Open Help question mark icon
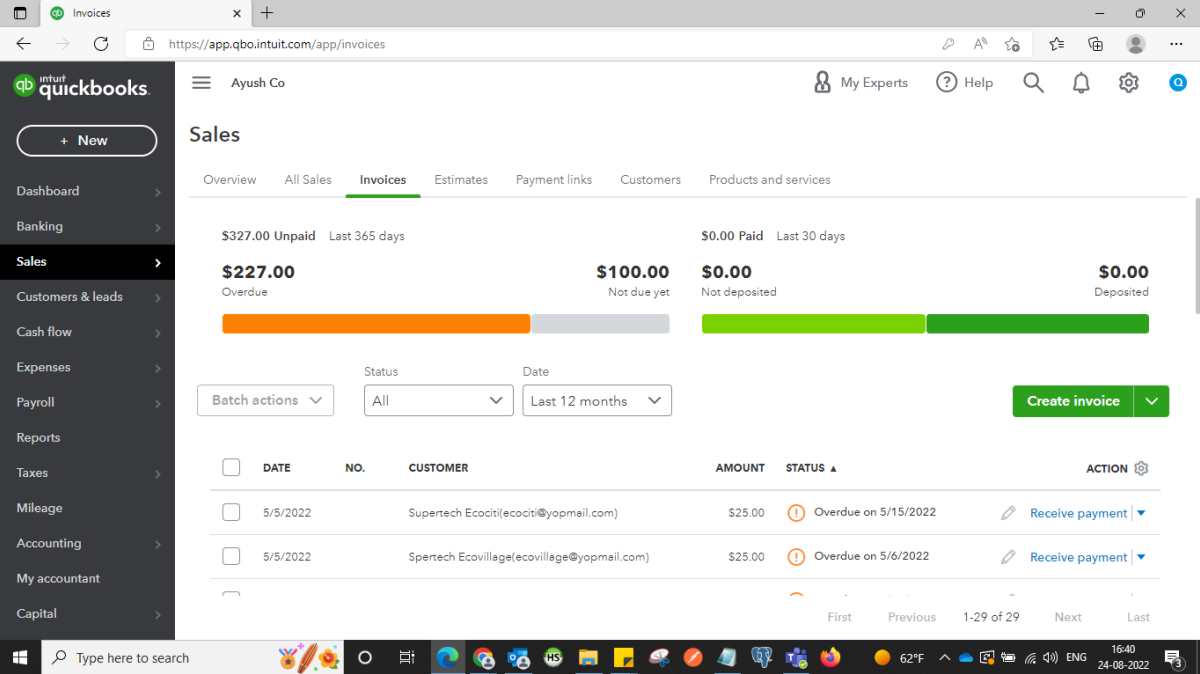This screenshot has height=674, width=1200. [x=946, y=83]
